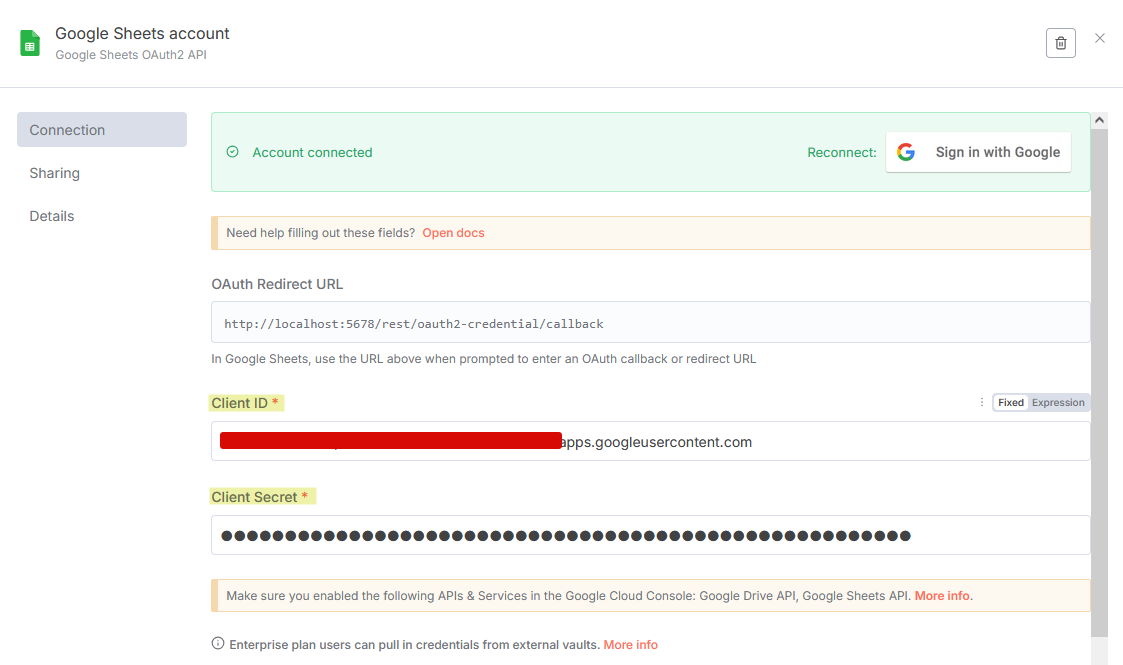Open More info link about external vaults
Screen dimensions: 1123x665
(630, 644)
